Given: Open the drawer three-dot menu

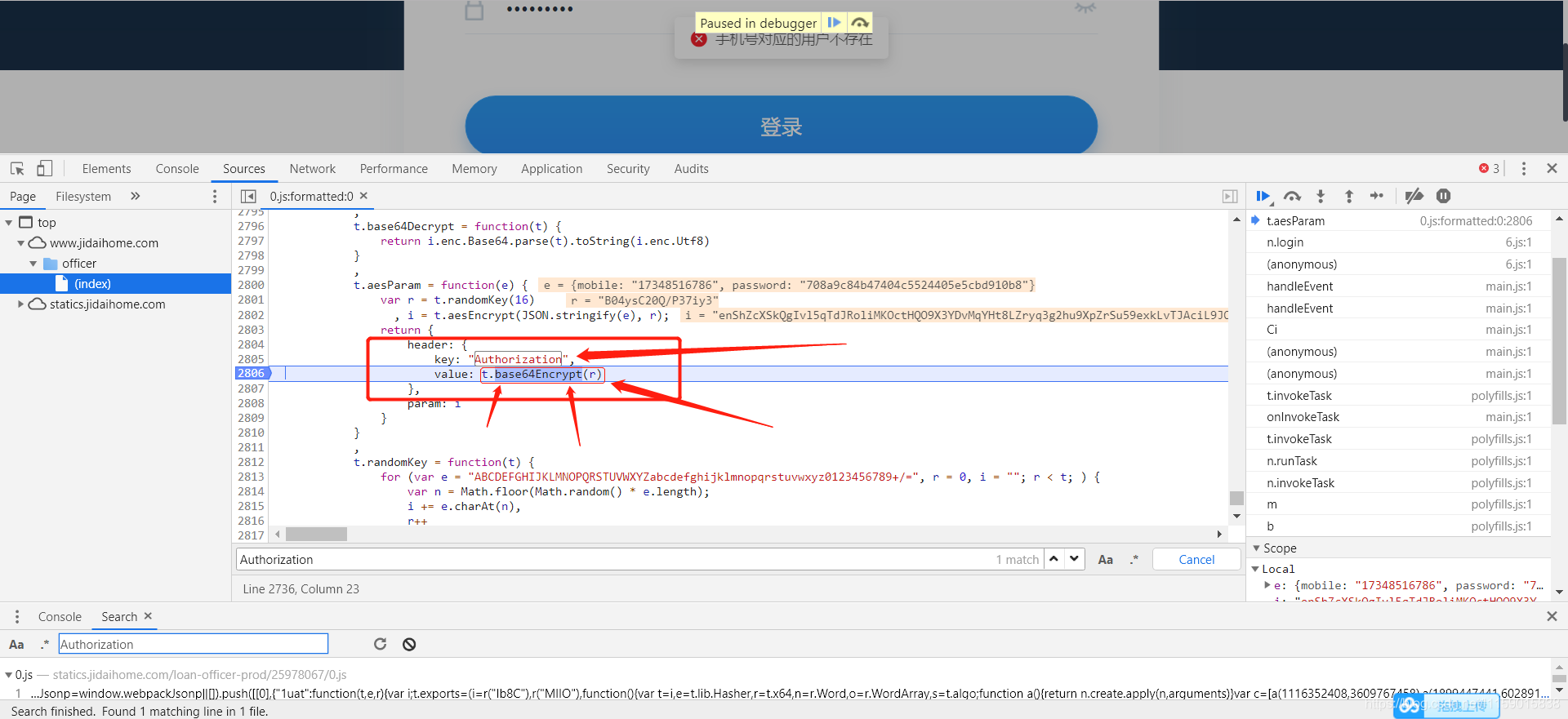Looking at the screenshot, I should click(x=16, y=616).
